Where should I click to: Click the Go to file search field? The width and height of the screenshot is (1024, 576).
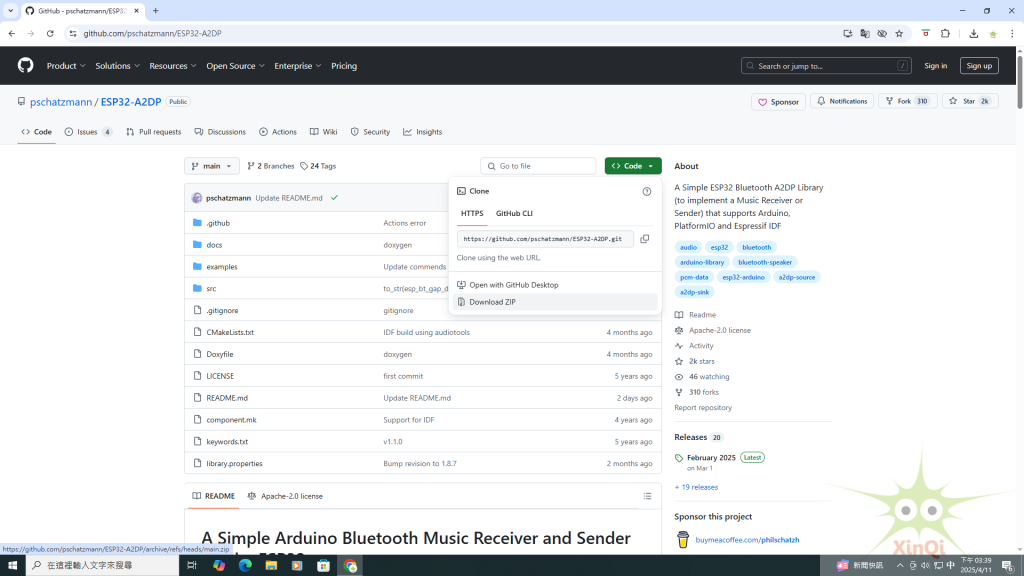click(538, 166)
